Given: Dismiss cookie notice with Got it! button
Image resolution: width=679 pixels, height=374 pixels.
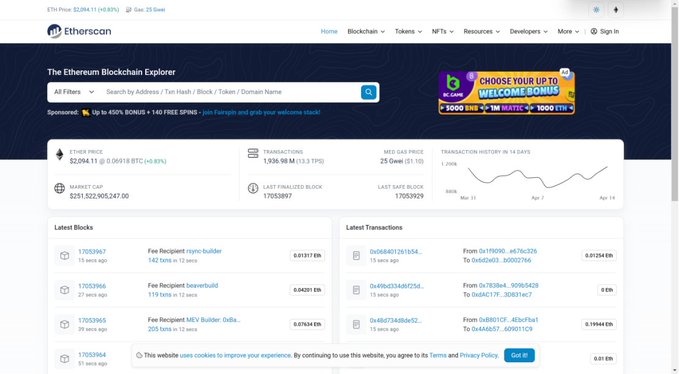Looking at the screenshot, I should tap(519, 355).
